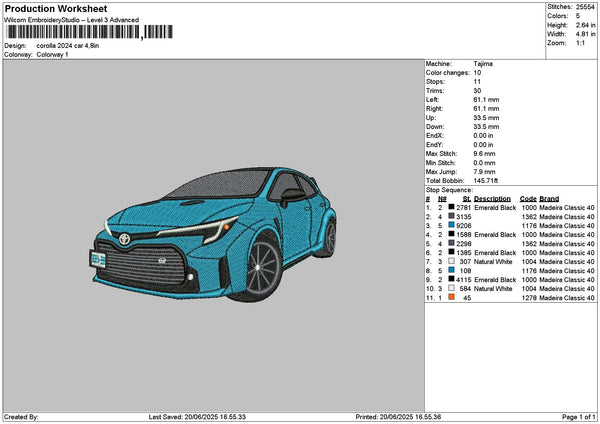This screenshot has height=424, width=600.
Task: Click the Machine value 'Tajima'
Action: click(x=483, y=64)
